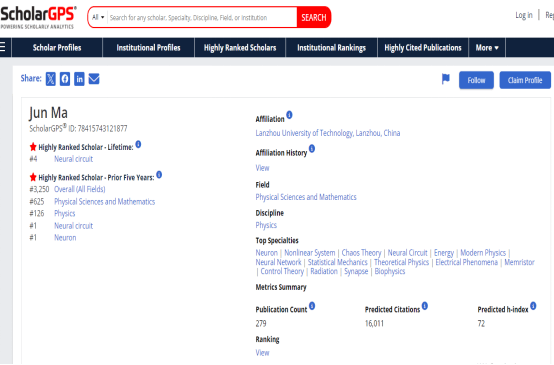Click predicted h-index value 72
This screenshot has height=365, width=554.
tap(481, 323)
